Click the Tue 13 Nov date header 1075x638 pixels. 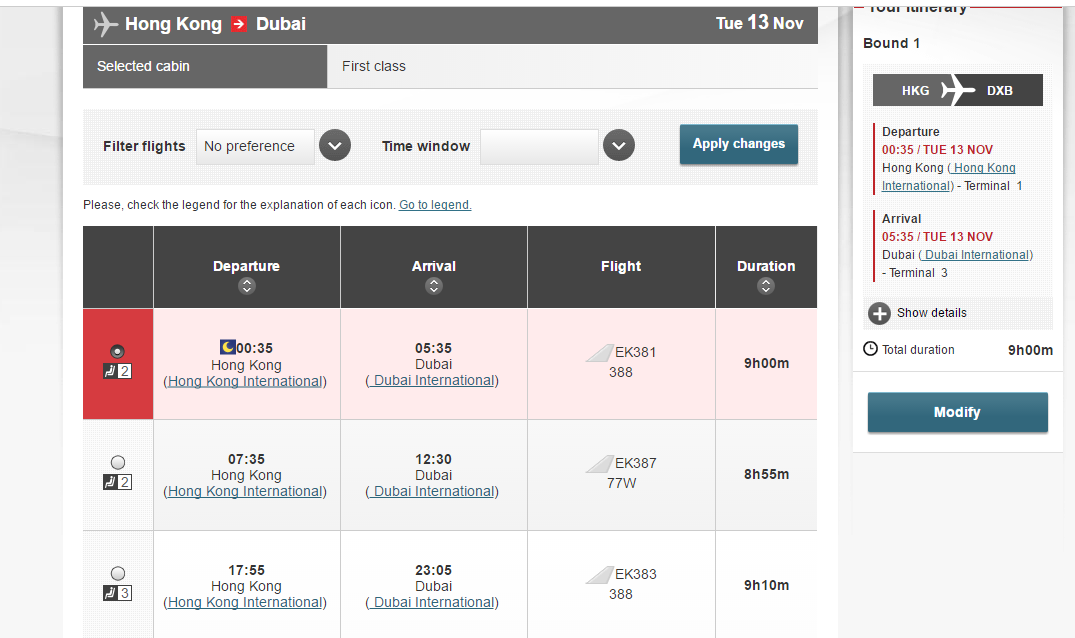[760, 23]
